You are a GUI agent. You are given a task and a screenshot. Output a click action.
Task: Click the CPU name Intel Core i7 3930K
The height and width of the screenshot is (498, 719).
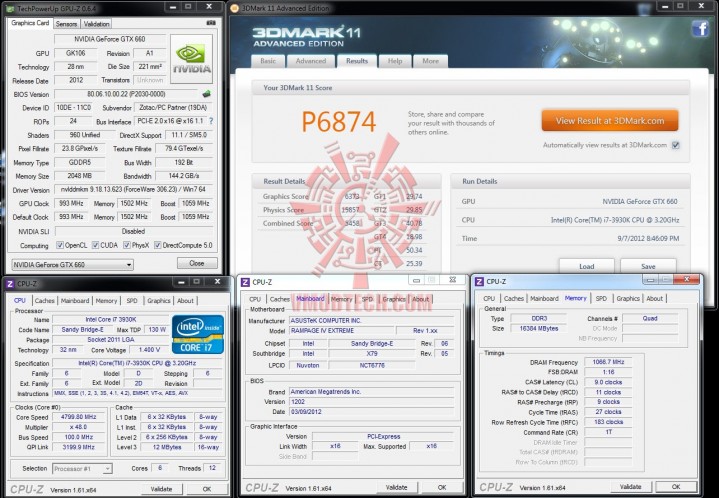(111, 320)
